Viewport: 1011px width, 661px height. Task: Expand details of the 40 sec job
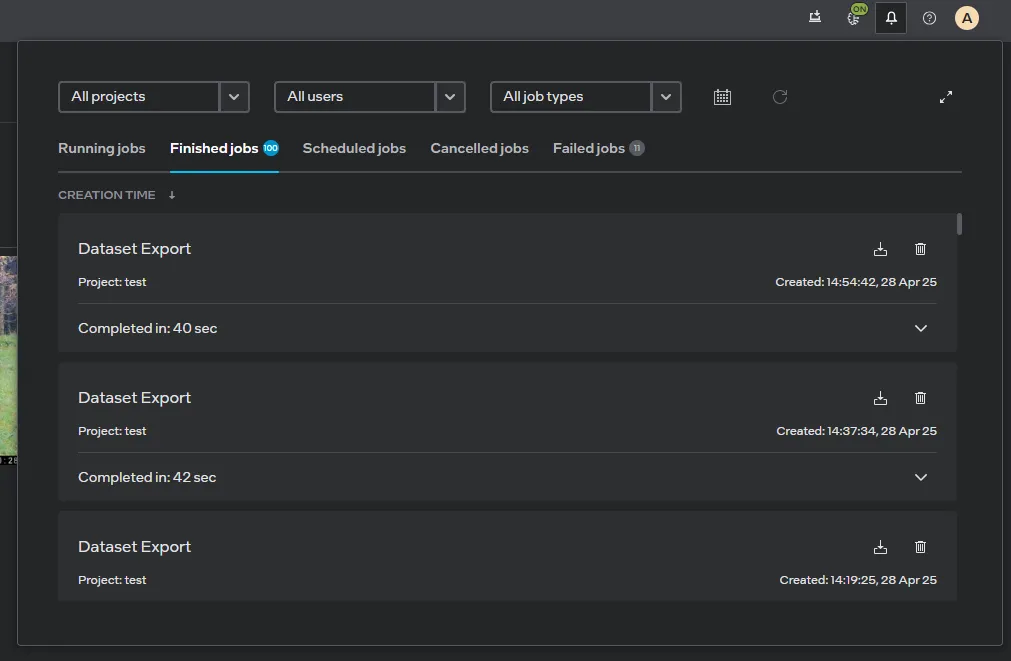[x=921, y=328]
